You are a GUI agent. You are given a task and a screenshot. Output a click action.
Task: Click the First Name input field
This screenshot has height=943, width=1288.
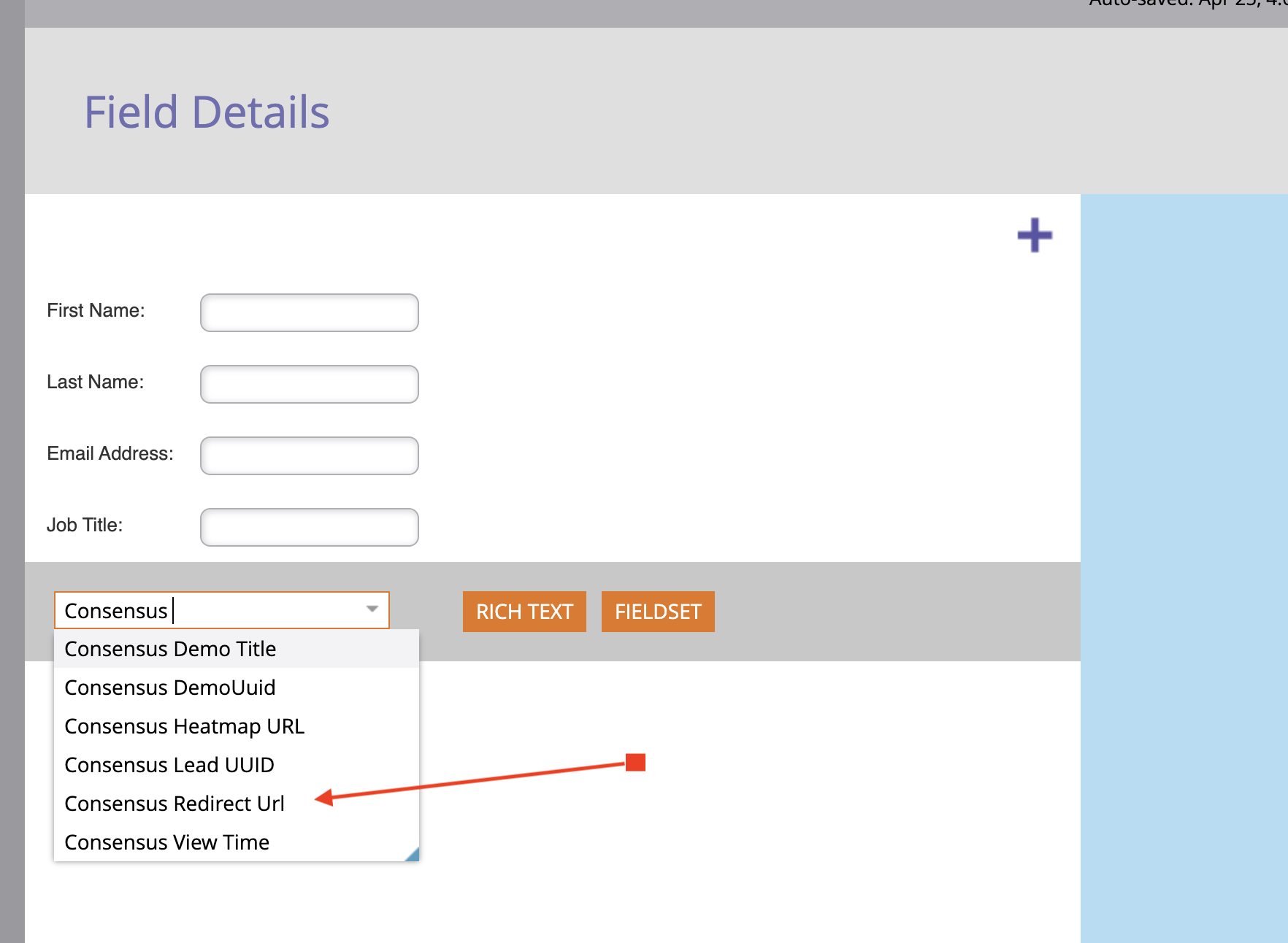[x=309, y=312]
